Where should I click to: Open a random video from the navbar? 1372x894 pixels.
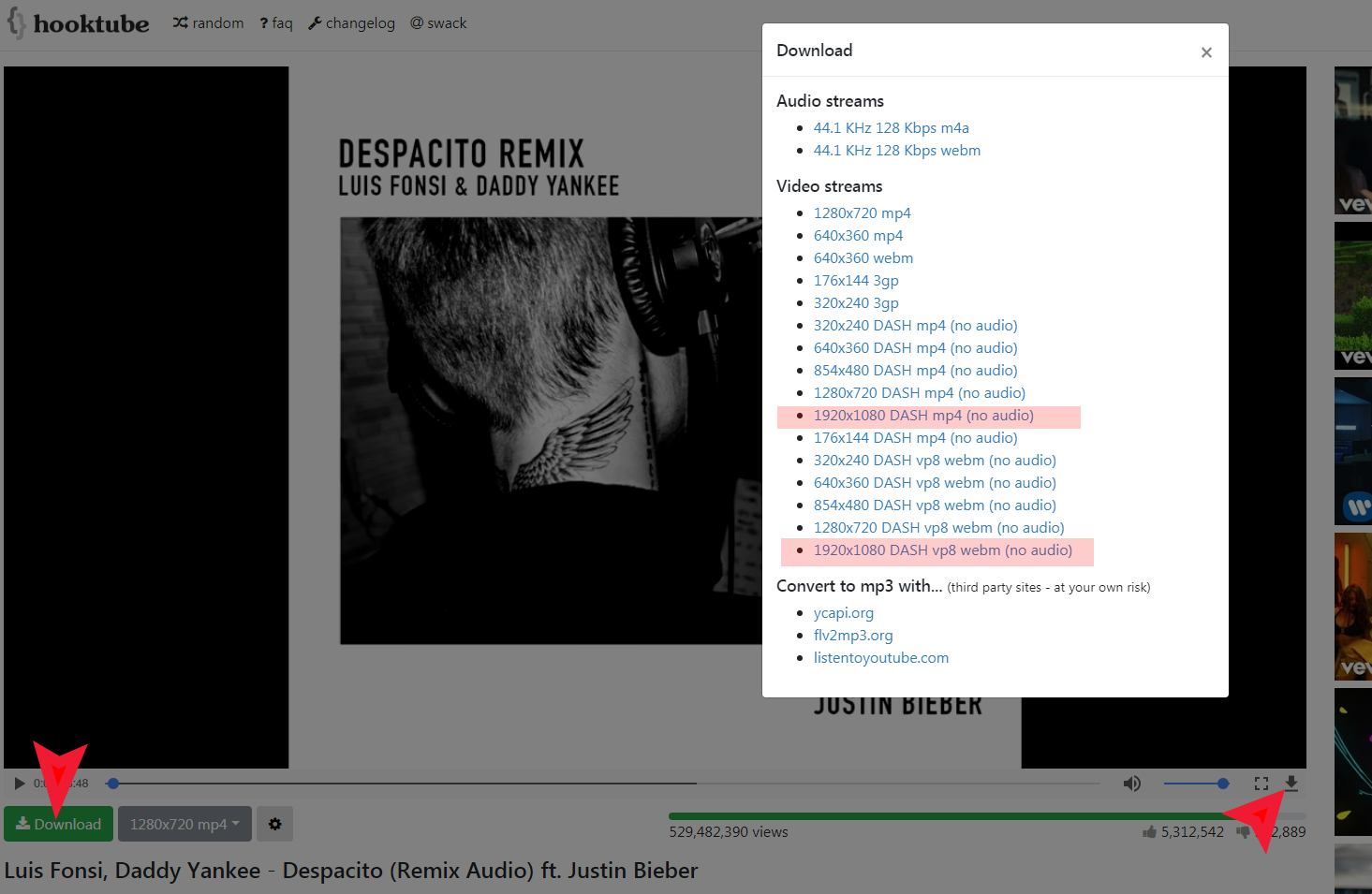(x=208, y=23)
